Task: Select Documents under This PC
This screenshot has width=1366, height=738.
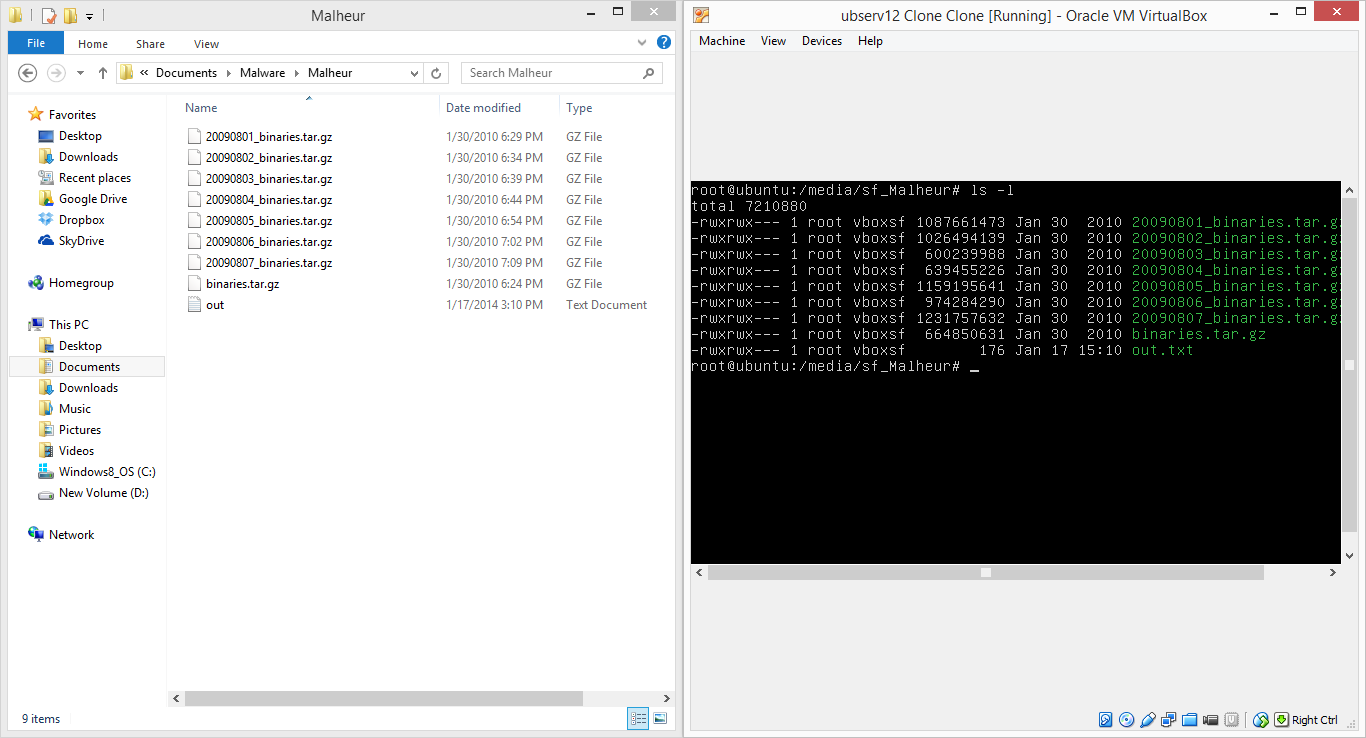Action: [x=87, y=367]
